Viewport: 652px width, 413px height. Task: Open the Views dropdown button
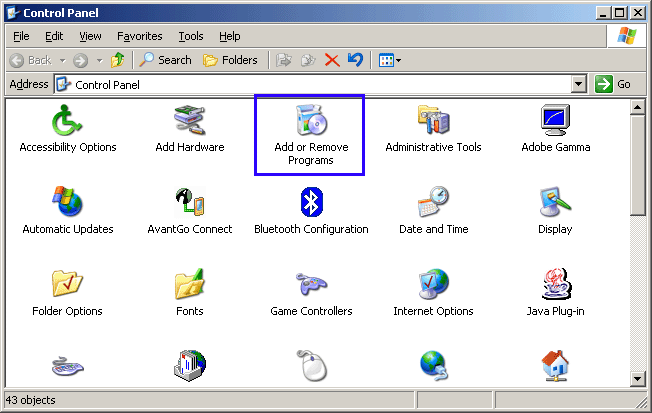390,61
